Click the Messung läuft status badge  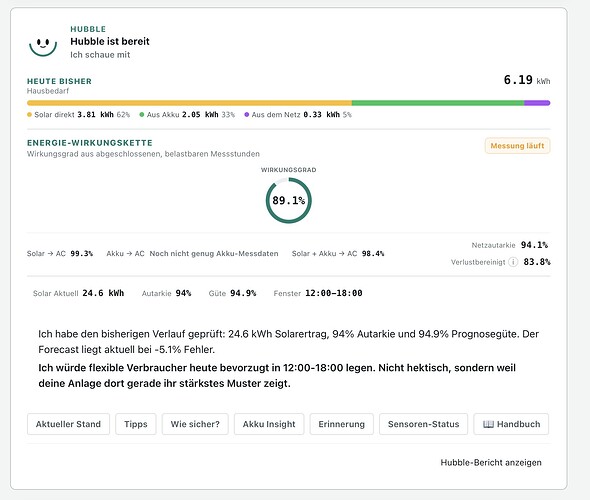click(517, 146)
